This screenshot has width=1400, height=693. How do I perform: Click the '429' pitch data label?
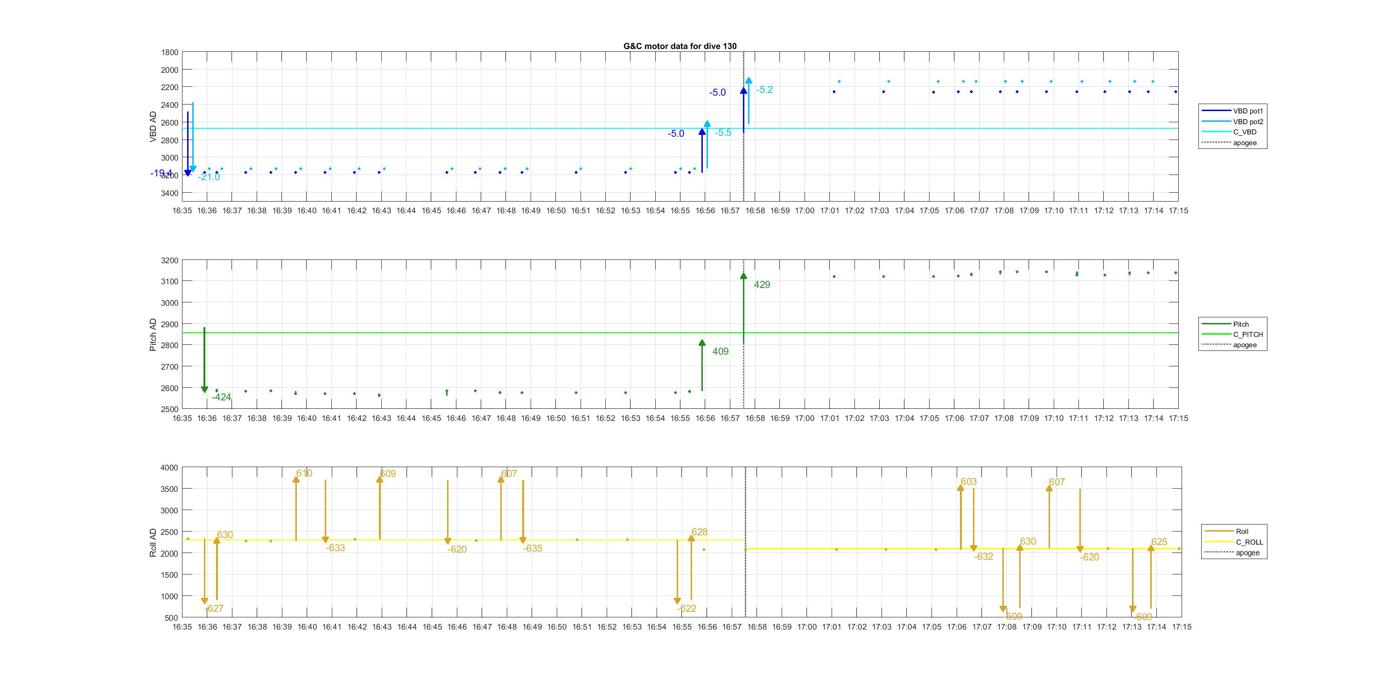click(x=762, y=285)
